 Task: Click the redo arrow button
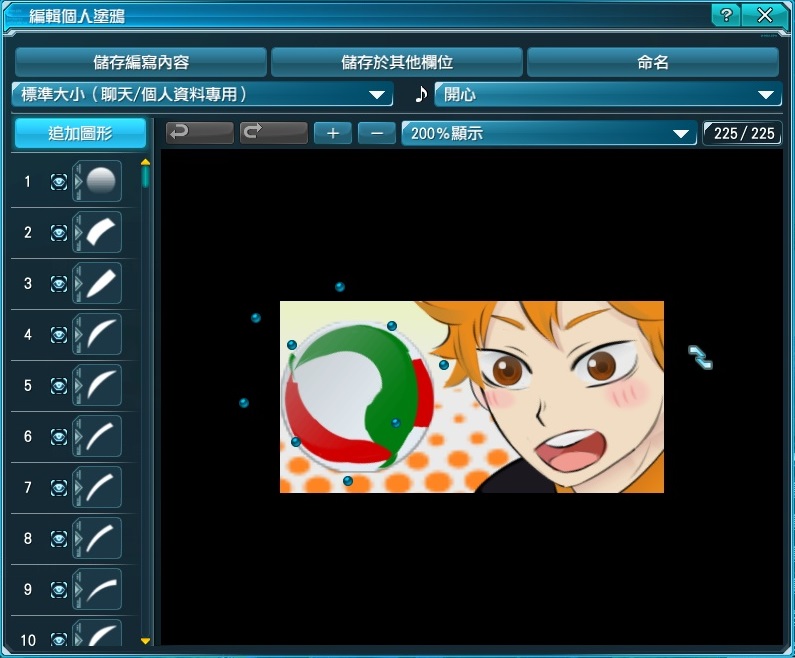(x=274, y=133)
